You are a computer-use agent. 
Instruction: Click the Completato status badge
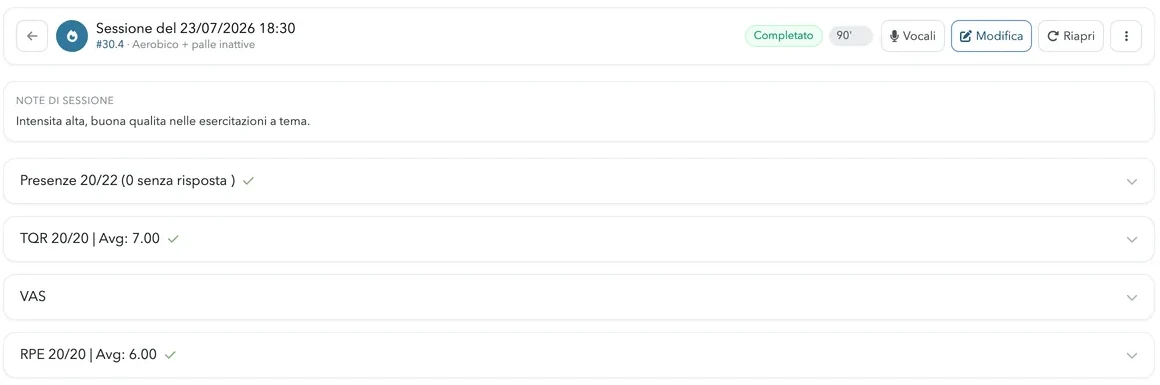coord(783,36)
